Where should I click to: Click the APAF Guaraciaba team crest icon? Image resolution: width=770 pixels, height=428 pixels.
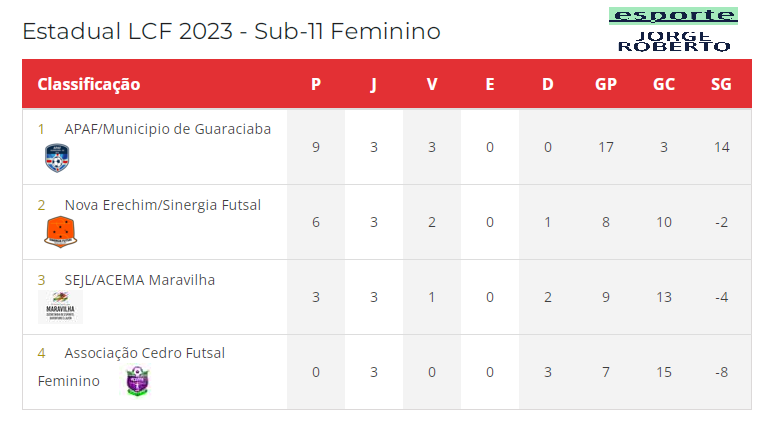tap(57, 158)
